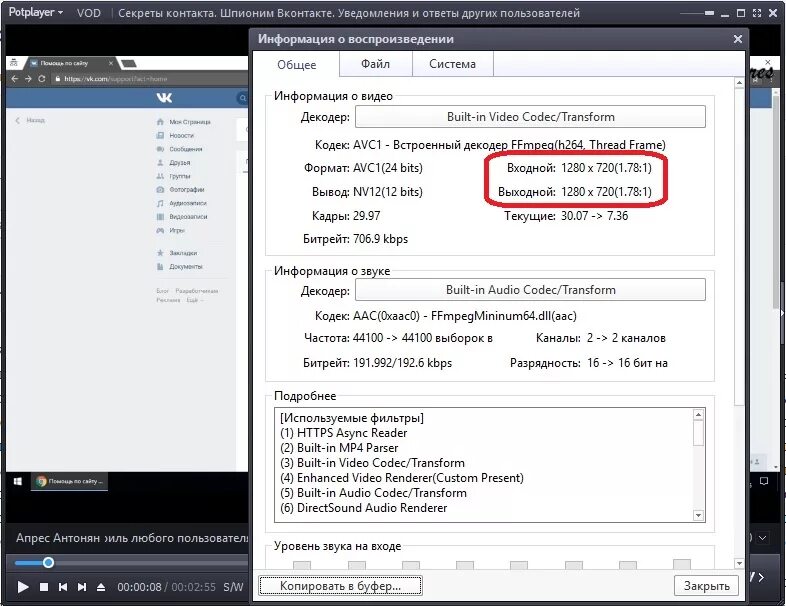Viewport: 786px width, 606px height.
Task: Click the browser address bar in video
Action: point(150,79)
